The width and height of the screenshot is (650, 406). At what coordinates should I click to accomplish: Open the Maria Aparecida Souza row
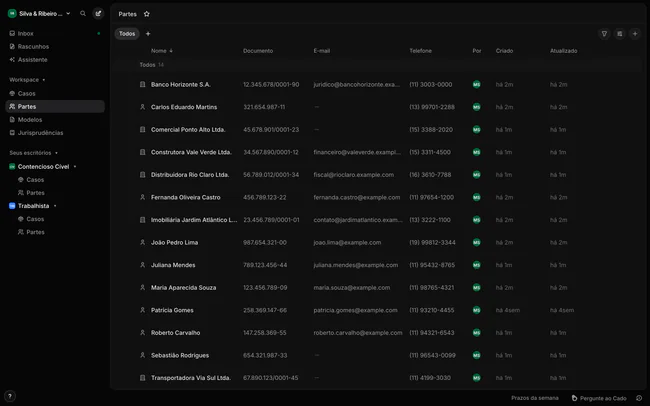pyautogui.click(x=377, y=288)
